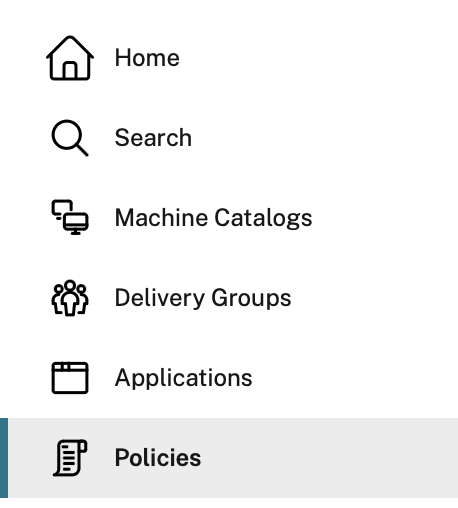Image resolution: width=458 pixels, height=508 pixels.
Task: Click empty row space right of Search
Action: [323, 138]
